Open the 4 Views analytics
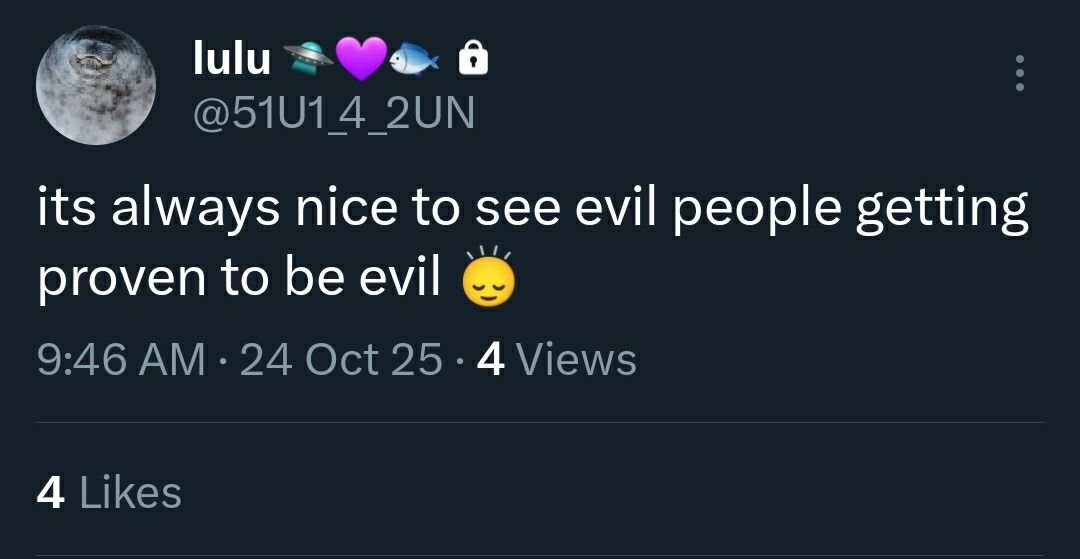Screen dimensions: 1080x559 click(x=557, y=360)
